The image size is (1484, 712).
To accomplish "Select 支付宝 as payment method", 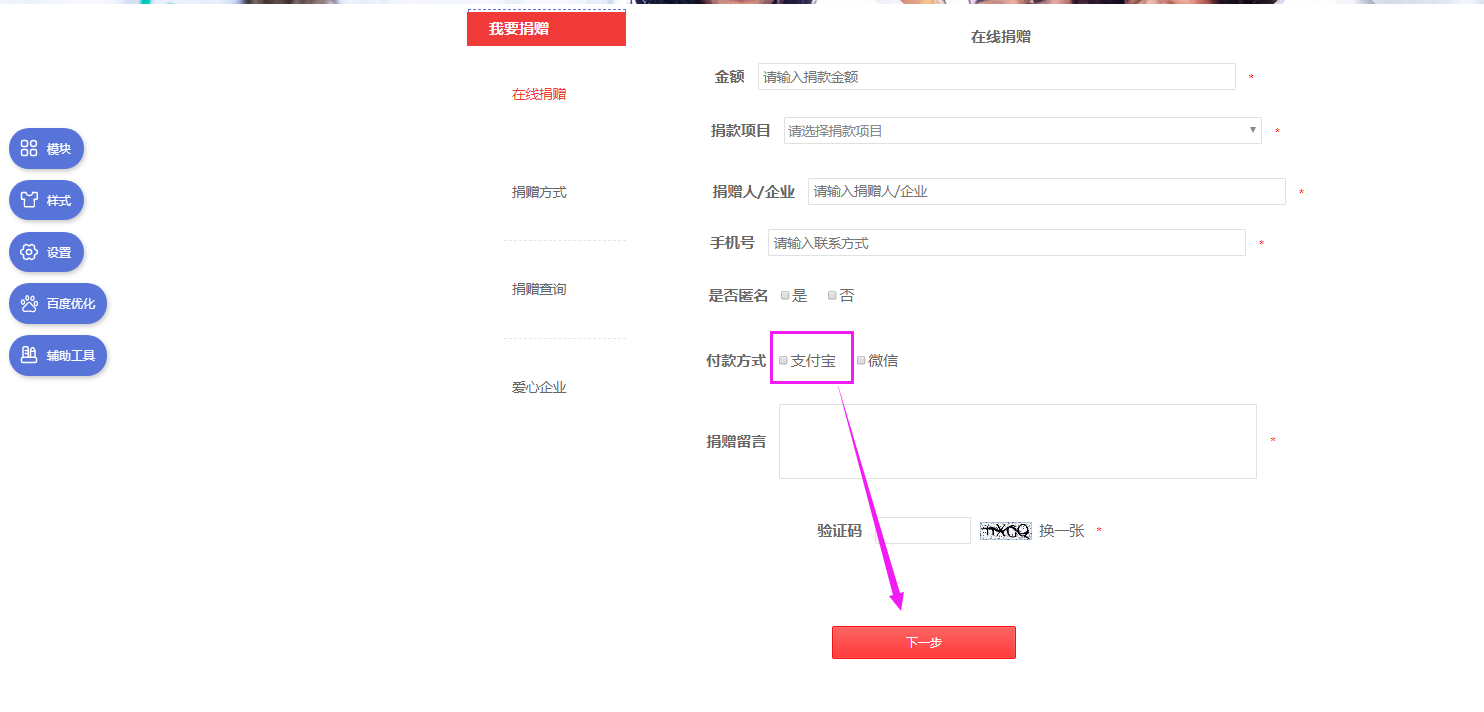I will [784, 361].
